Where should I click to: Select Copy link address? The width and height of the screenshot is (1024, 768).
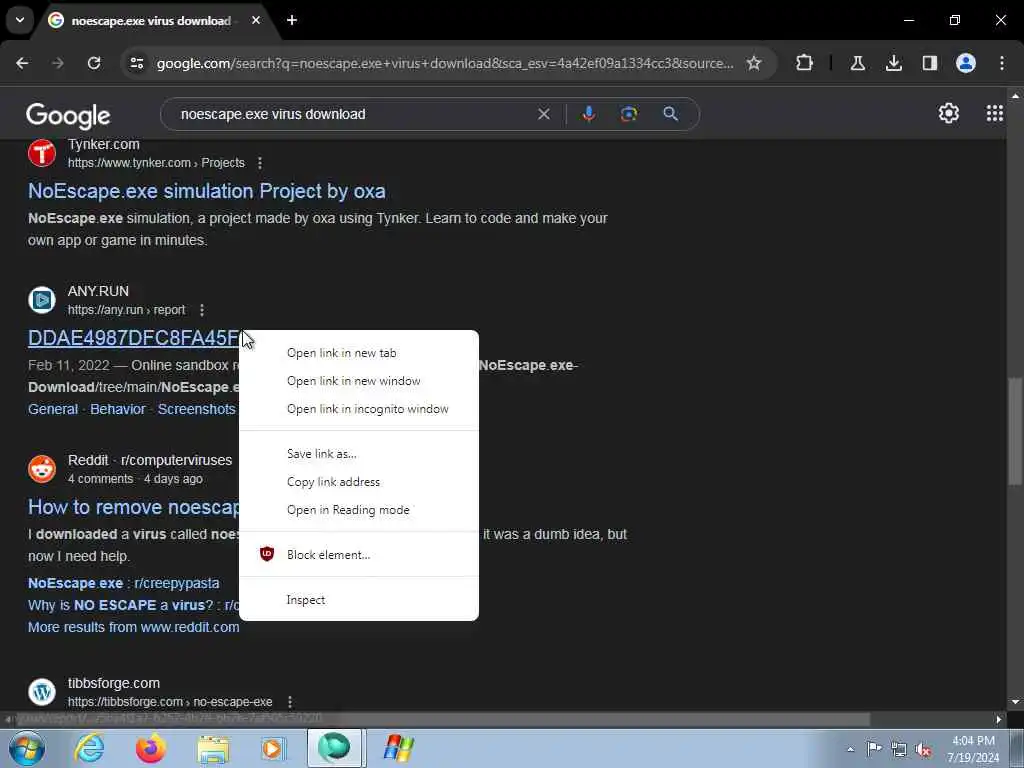tap(359, 482)
